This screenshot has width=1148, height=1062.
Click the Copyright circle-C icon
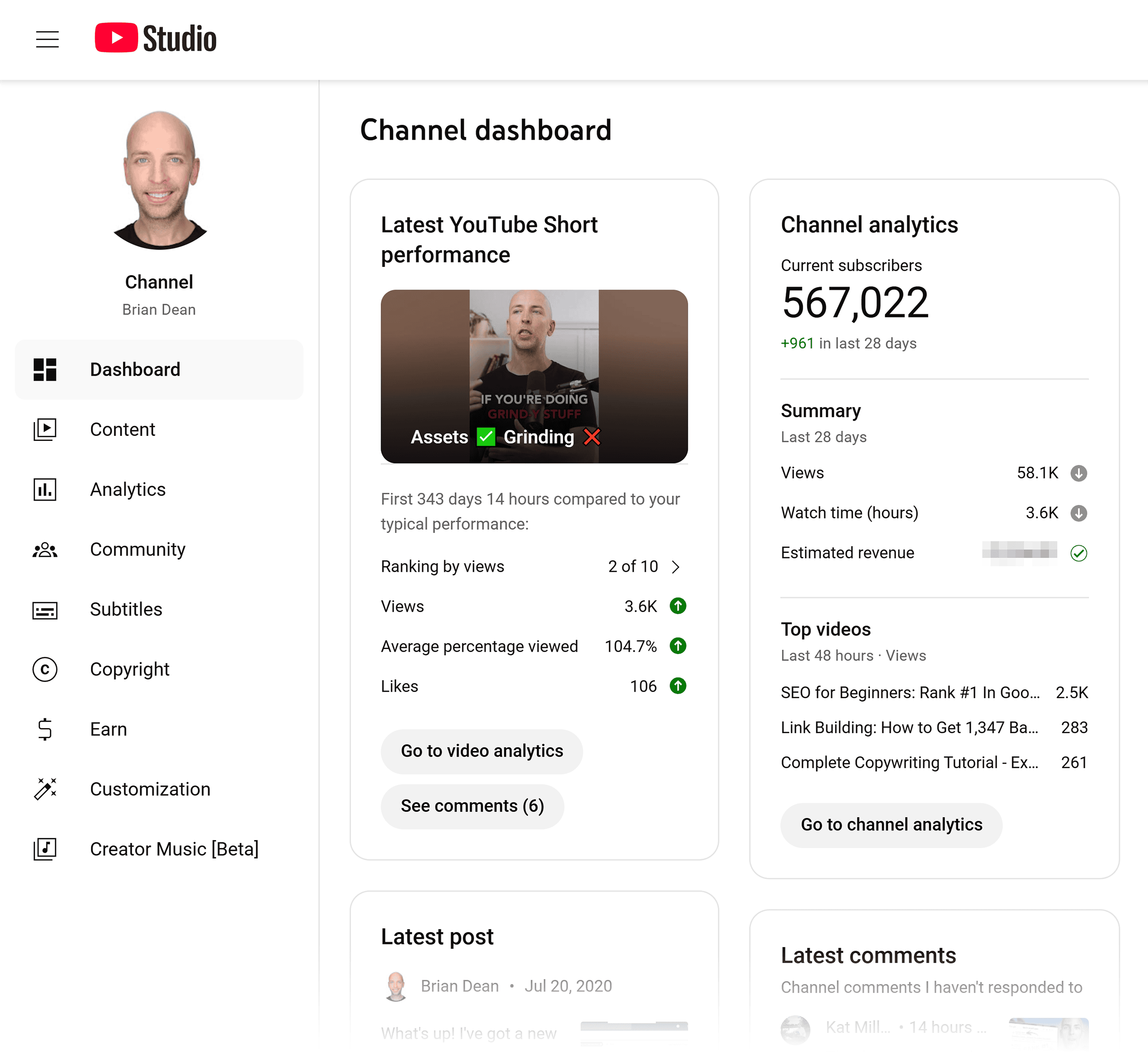(45, 669)
